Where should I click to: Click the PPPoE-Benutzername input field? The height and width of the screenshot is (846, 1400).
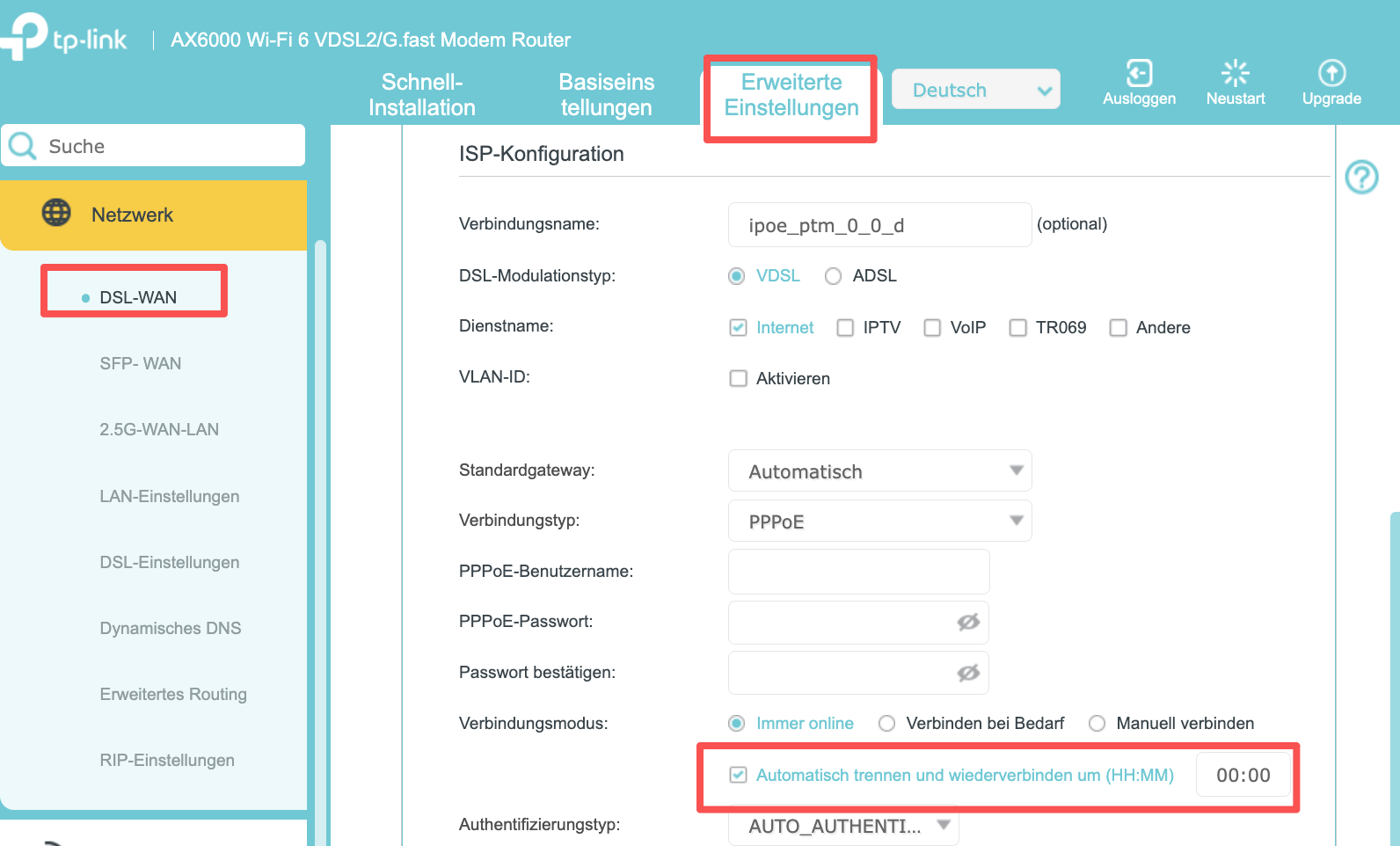coord(859,572)
